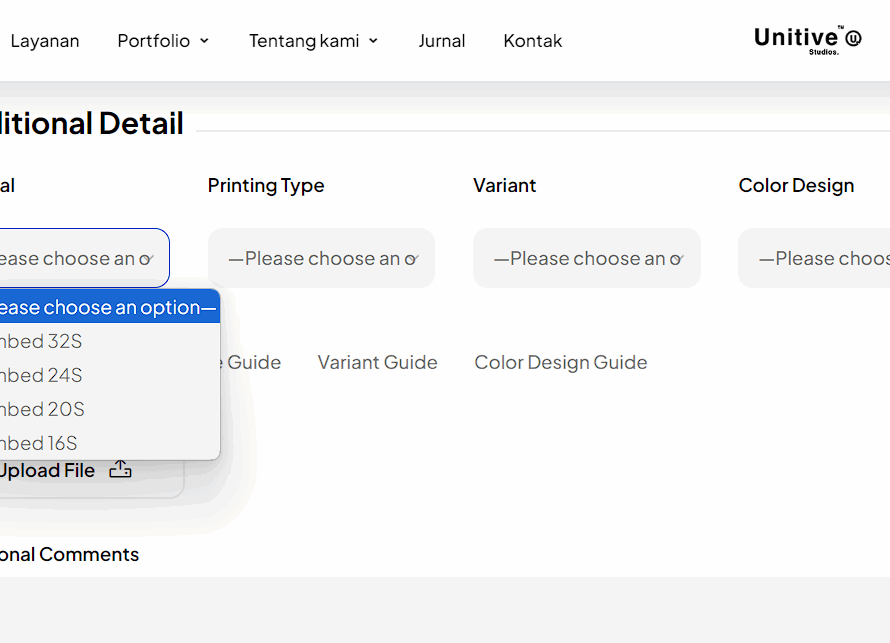Click the Portfolio menu chevron arrow
Viewport: 890px width, 643px height.
205,41
